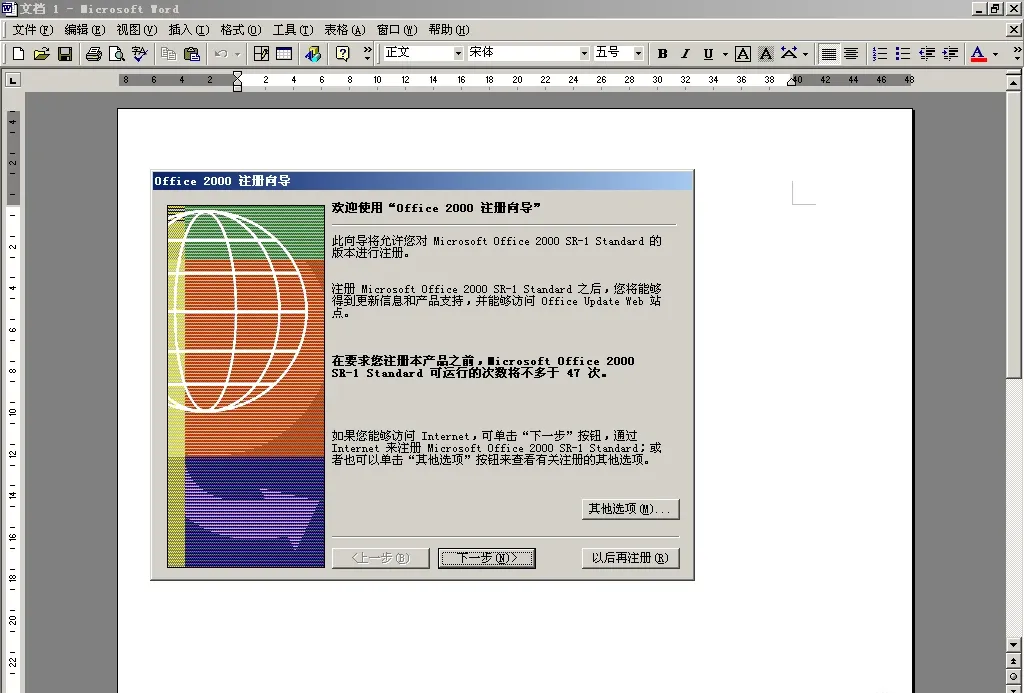Open the 编辑 menu

85,29
